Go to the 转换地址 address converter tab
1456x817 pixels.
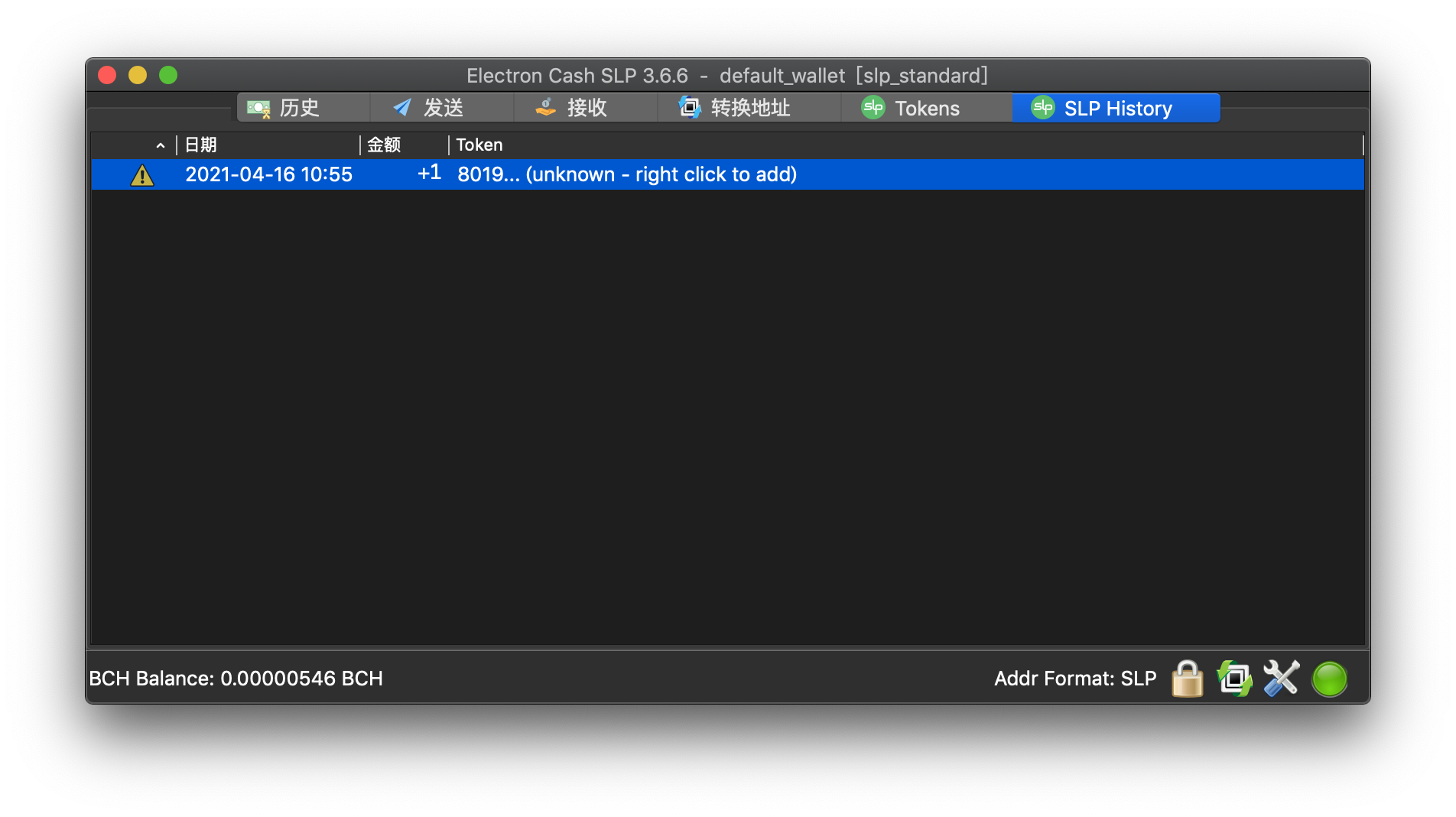pyautogui.click(x=749, y=108)
